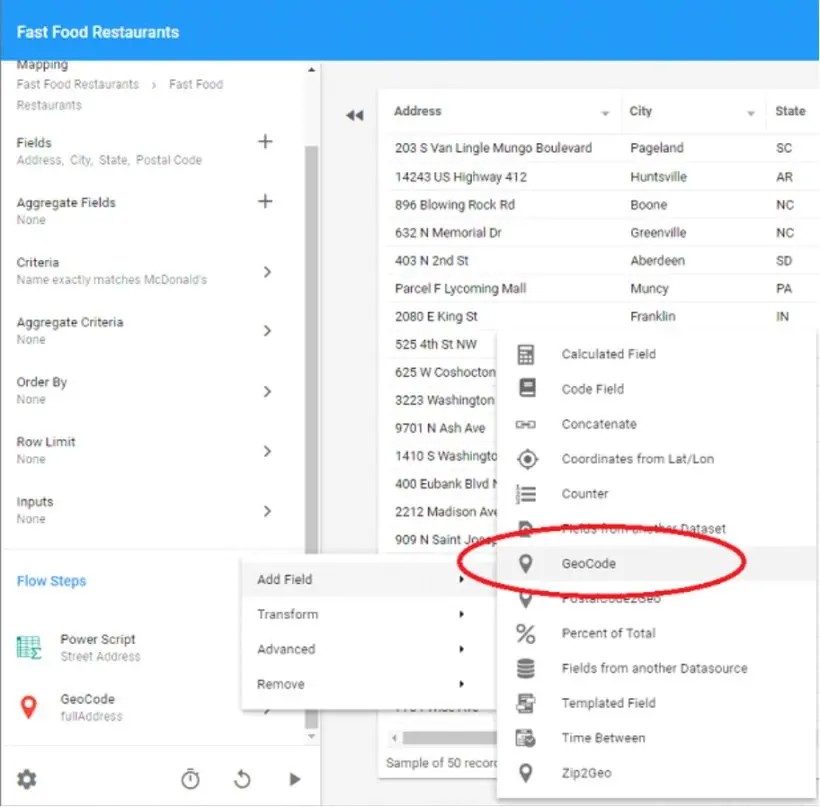The height and width of the screenshot is (807, 820).
Task: Click the left panel scroll-up arrow
Action: pos(312,70)
